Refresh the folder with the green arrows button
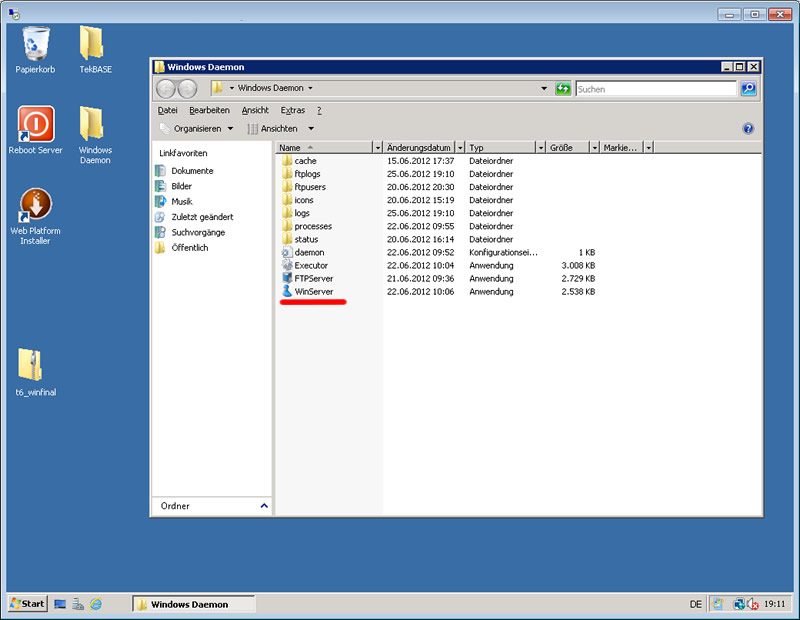The image size is (800, 620). [563, 89]
